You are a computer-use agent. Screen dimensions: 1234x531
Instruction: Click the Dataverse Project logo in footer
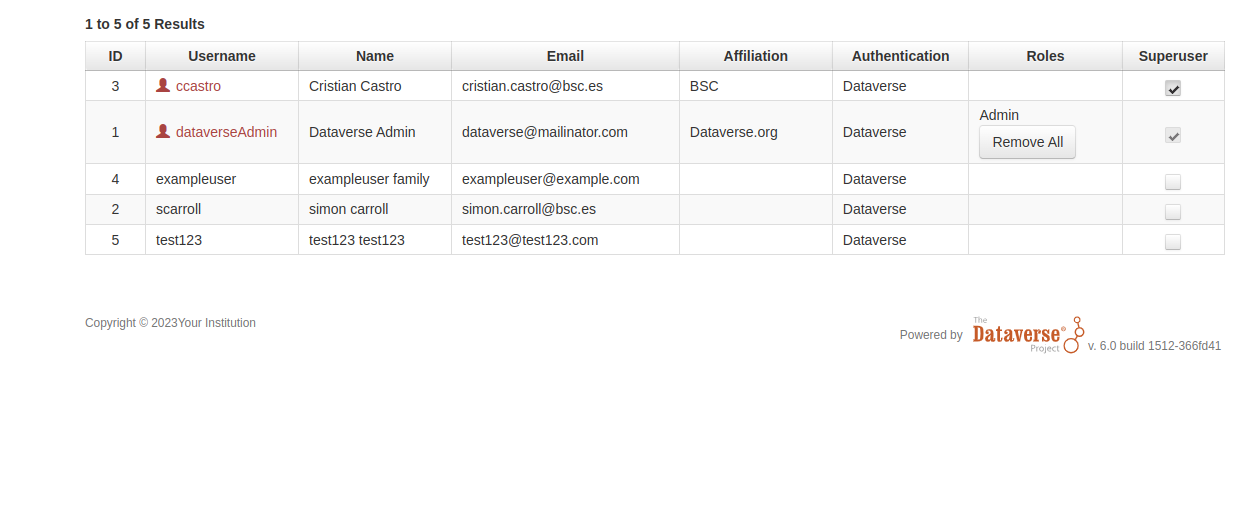[x=1028, y=335]
